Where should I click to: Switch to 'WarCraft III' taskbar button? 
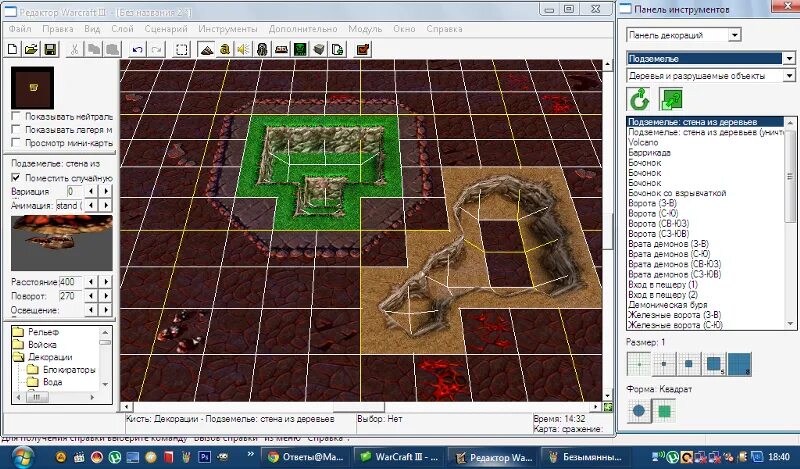(x=398, y=457)
